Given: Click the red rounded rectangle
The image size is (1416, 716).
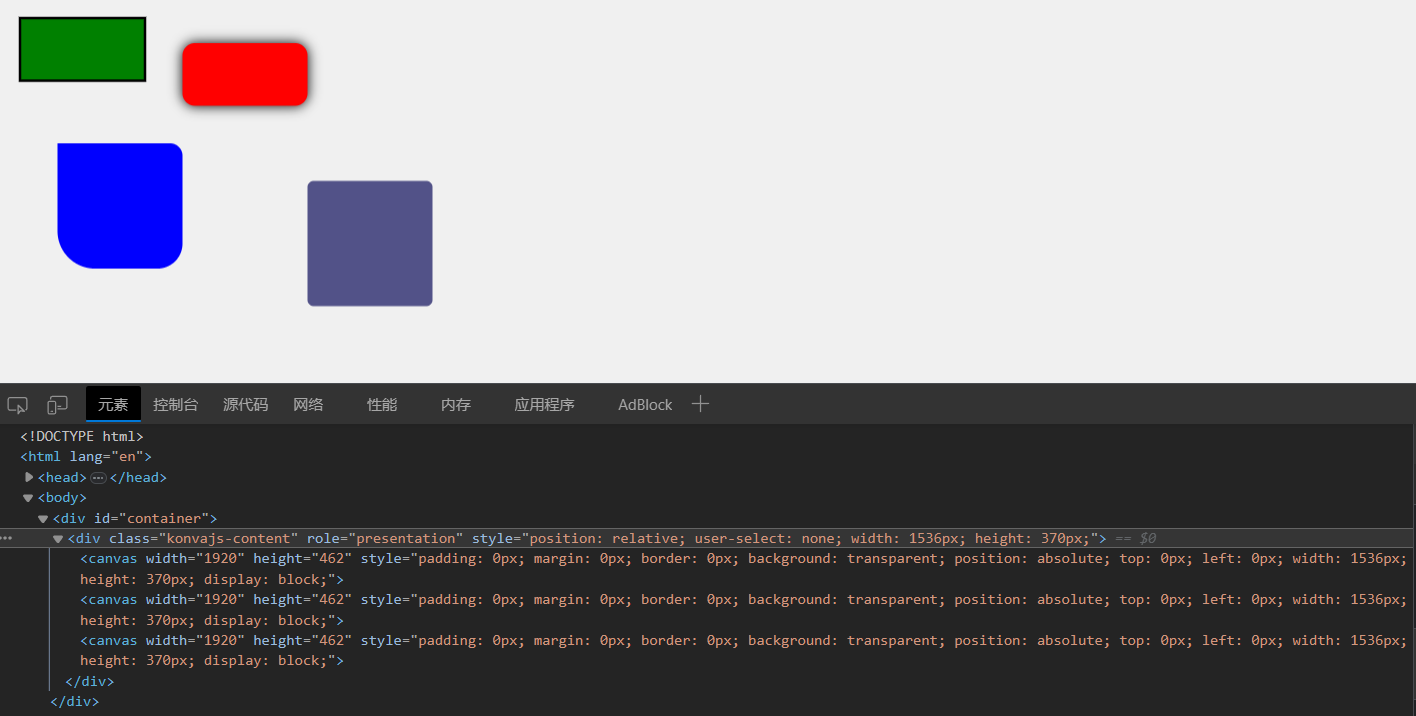Looking at the screenshot, I should (x=245, y=74).
